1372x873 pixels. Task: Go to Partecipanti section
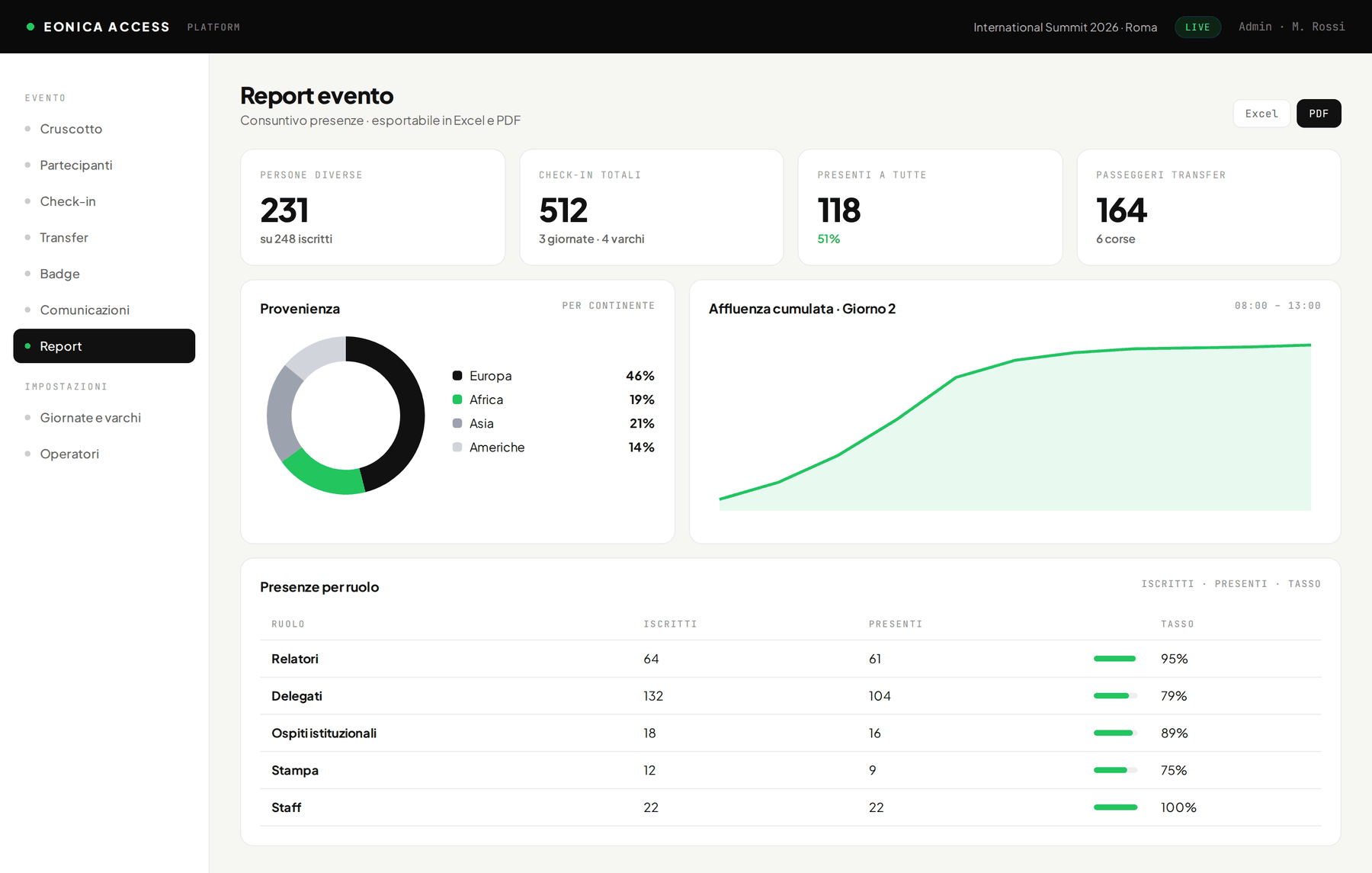tap(104, 165)
